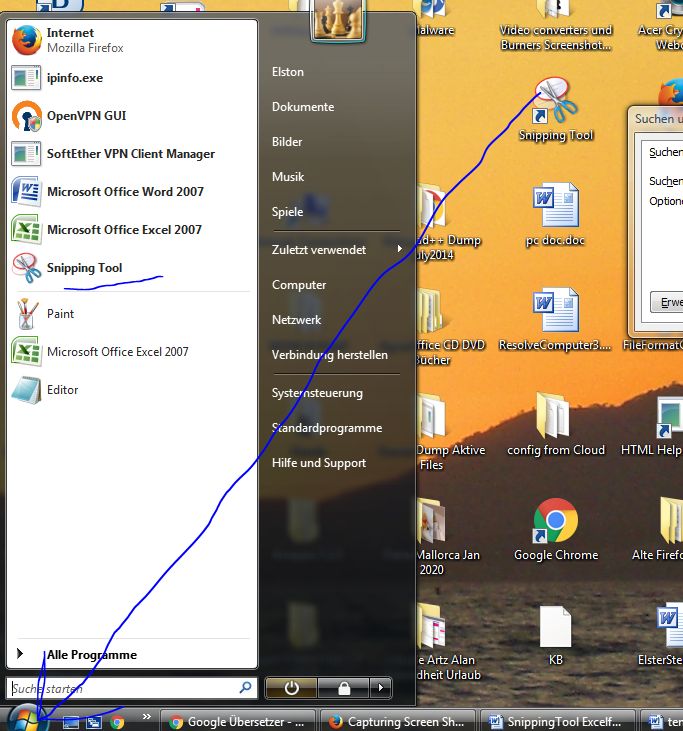Open OpenVPN GUI in the Start menu
The width and height of the screenshot is (683, 731).
132,116
